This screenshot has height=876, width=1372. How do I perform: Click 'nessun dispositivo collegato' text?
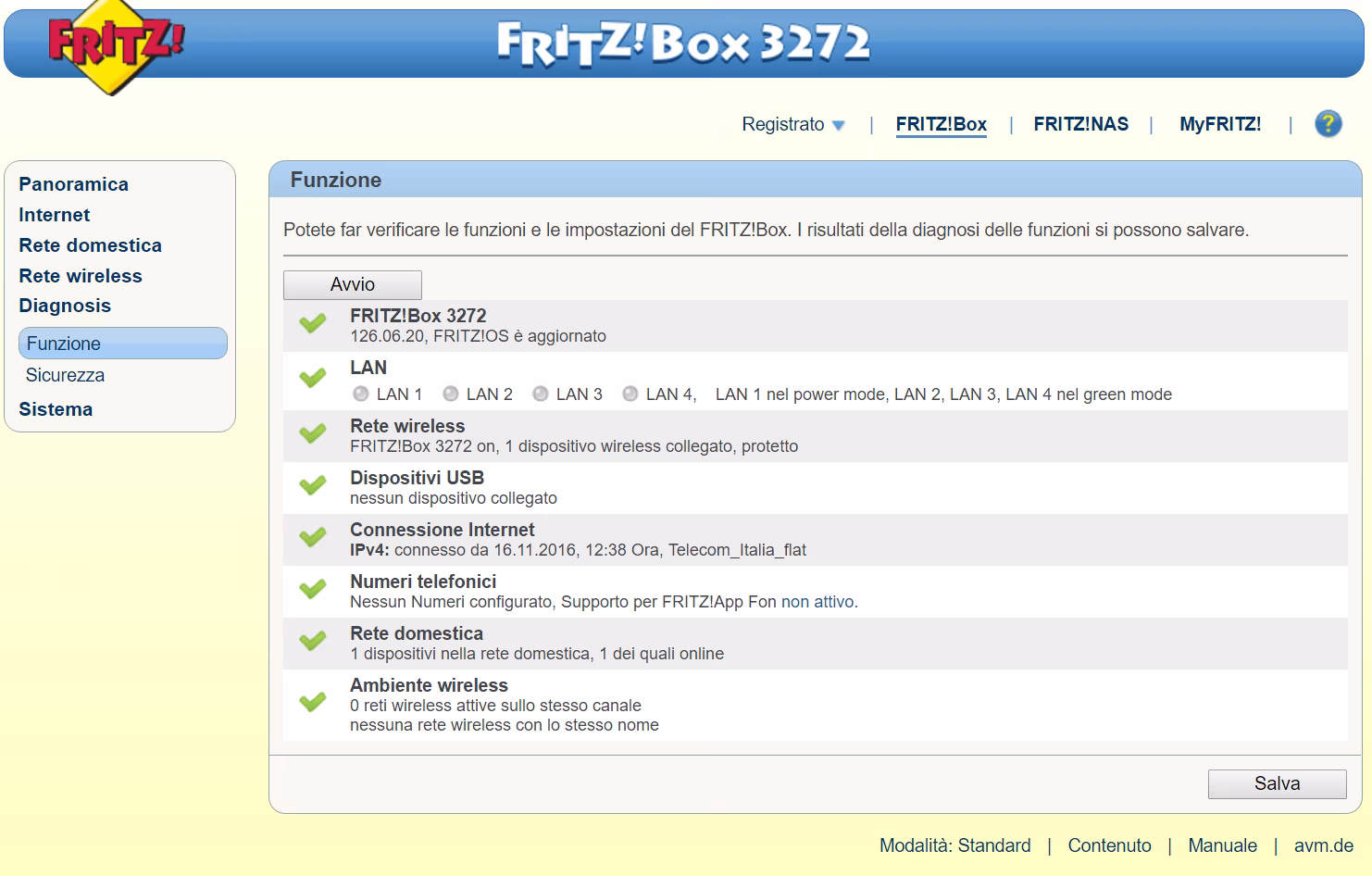pos(454,498)
